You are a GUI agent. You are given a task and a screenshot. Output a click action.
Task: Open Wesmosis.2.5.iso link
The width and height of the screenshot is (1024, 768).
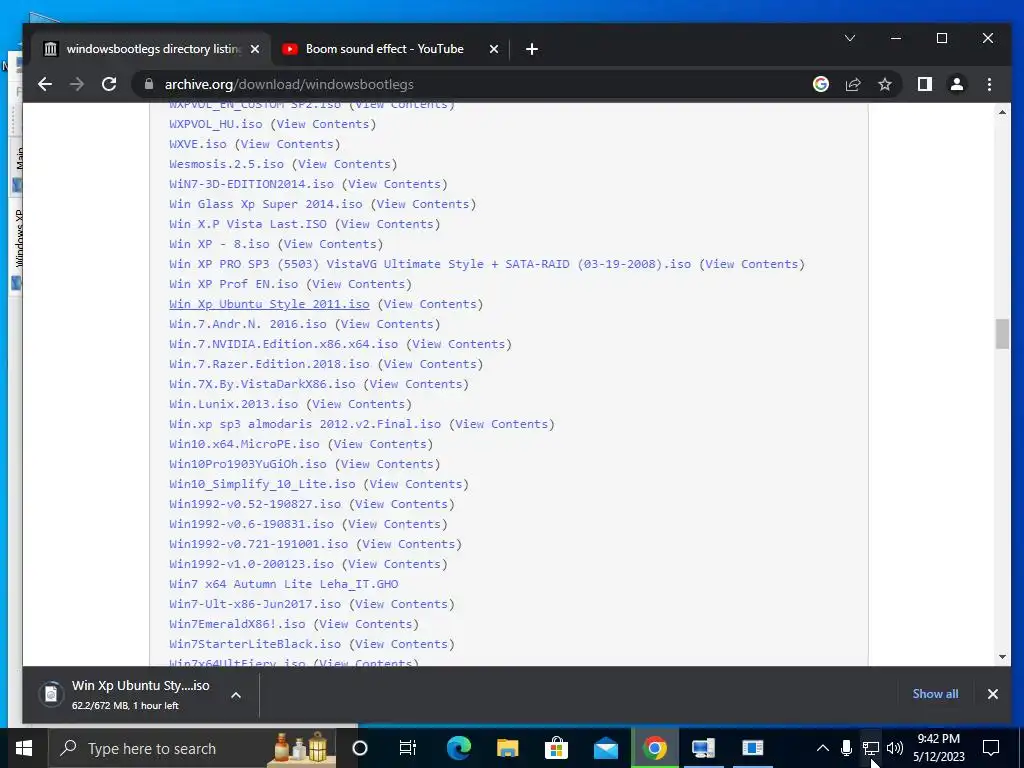227,164
